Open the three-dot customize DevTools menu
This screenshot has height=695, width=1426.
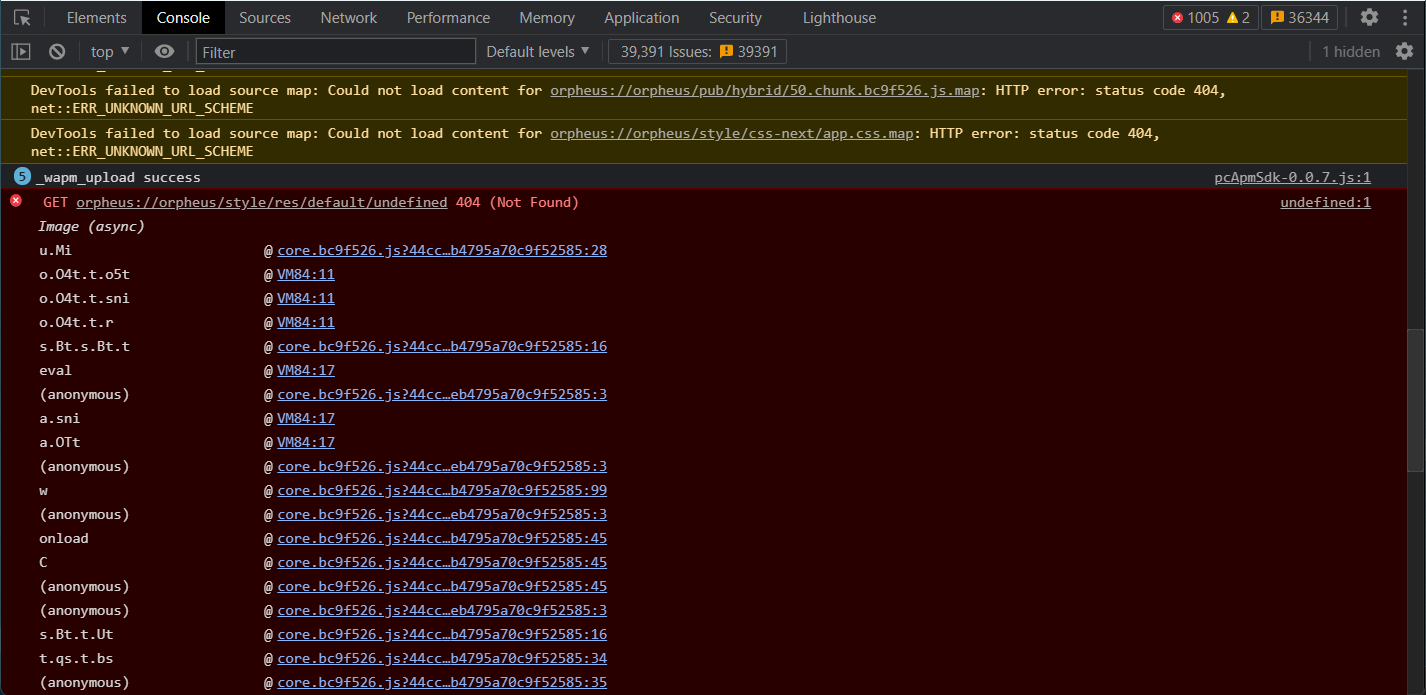pyautogui.click(x=1405, y=17)
